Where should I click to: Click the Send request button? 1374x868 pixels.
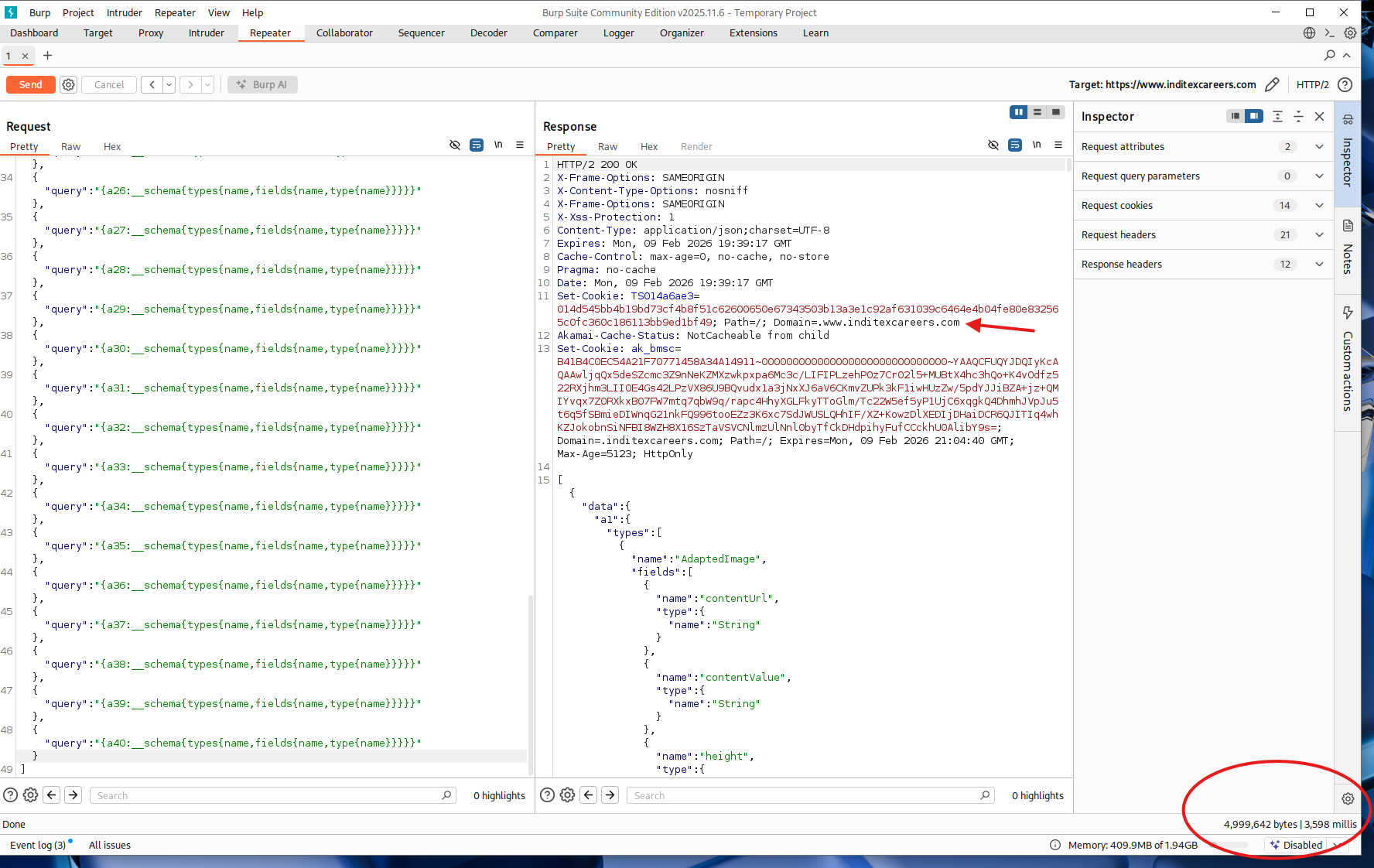(30, 84)
